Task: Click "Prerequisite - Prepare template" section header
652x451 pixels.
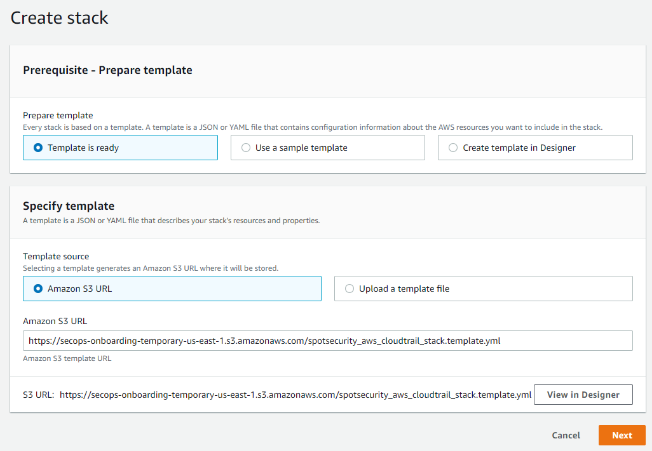Action: pyautogui.click(x=107, y=71)
